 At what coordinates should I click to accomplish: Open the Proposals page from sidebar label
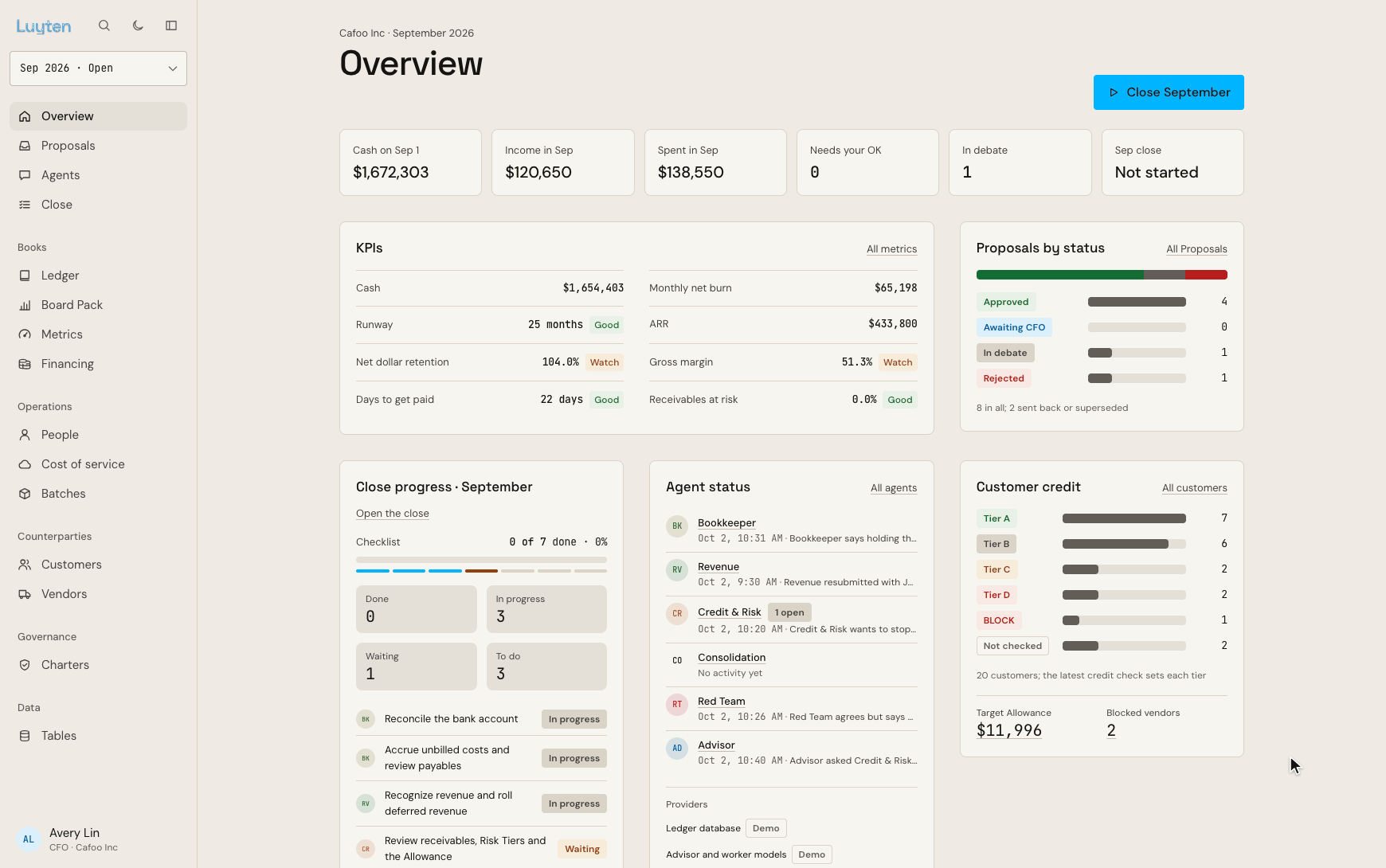click(68, 146)
